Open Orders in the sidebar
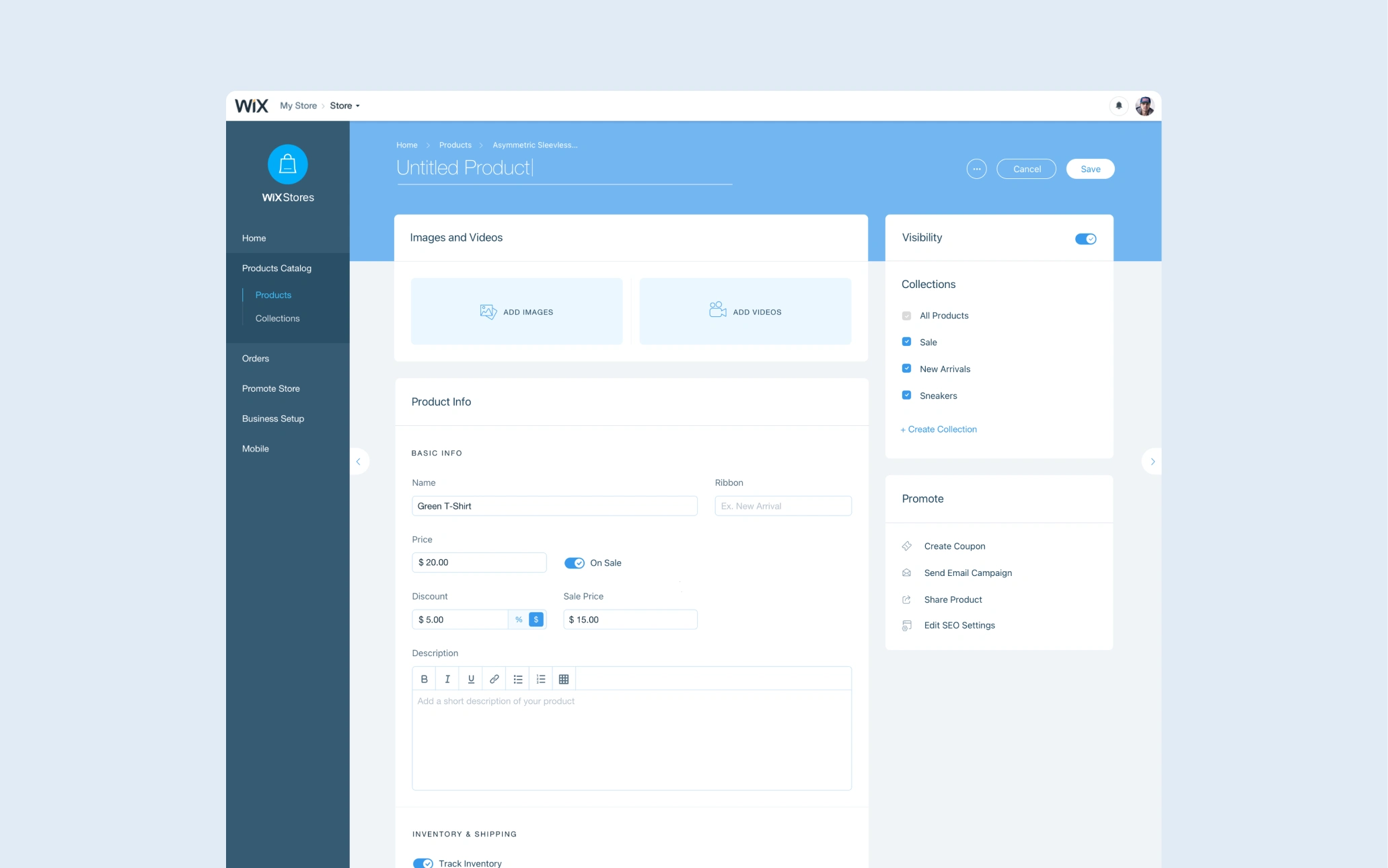 point(256,359)
